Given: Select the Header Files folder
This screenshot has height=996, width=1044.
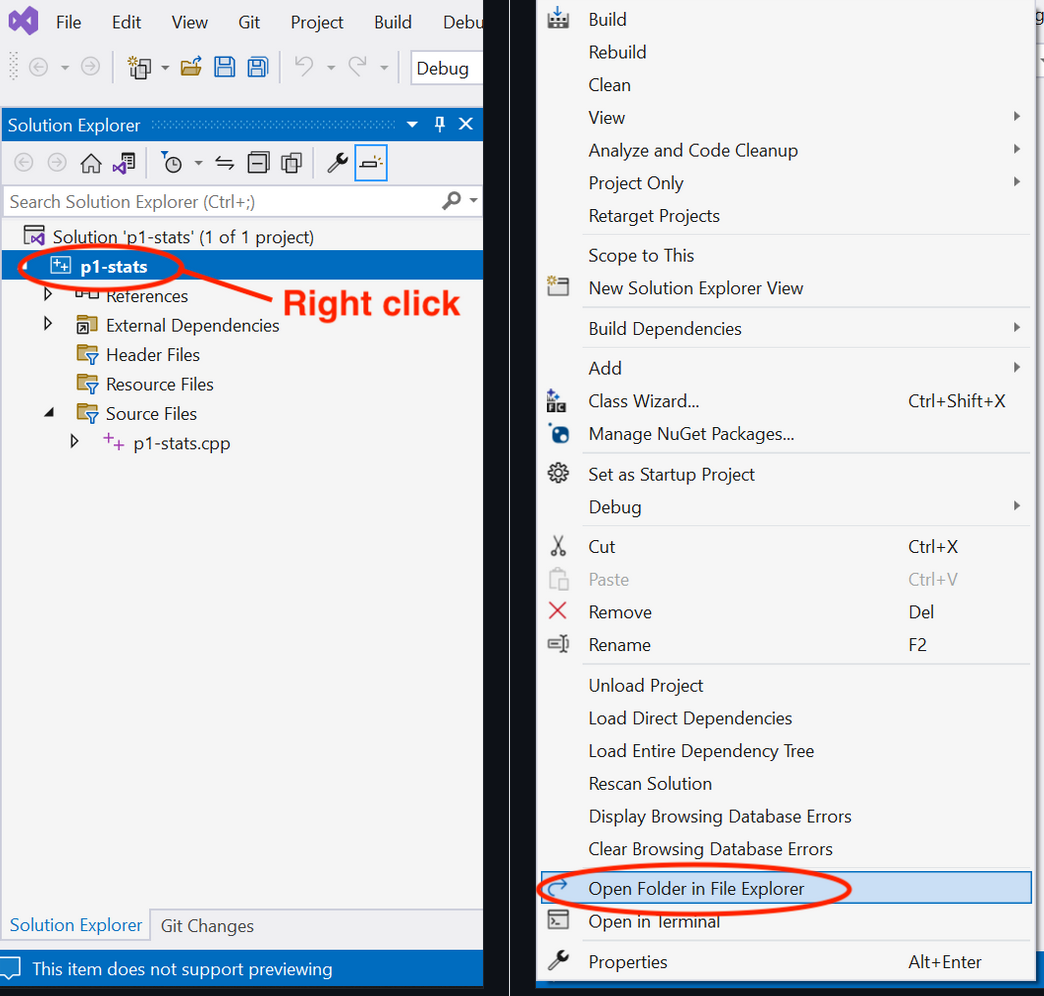Looking at the screenshot, I should pyautogui.click(x=152, y=355).
